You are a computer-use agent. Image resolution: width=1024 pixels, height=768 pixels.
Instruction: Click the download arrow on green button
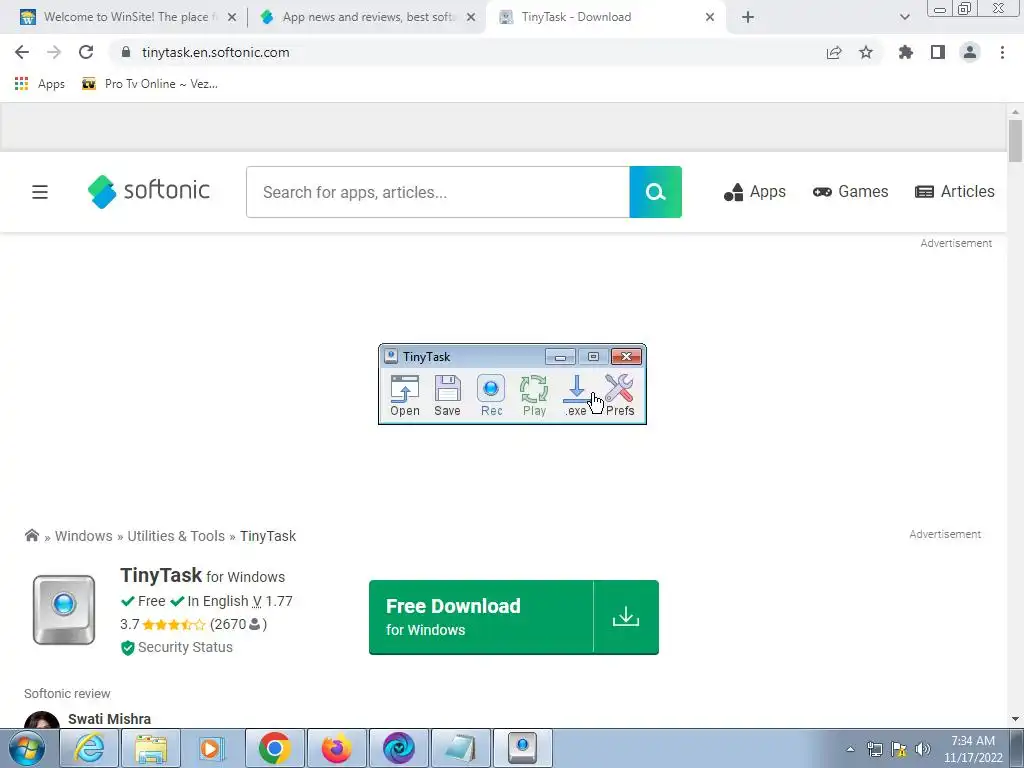626,617
